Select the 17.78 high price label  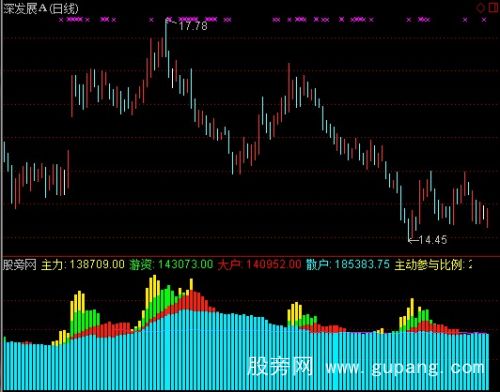pos(193,26)
